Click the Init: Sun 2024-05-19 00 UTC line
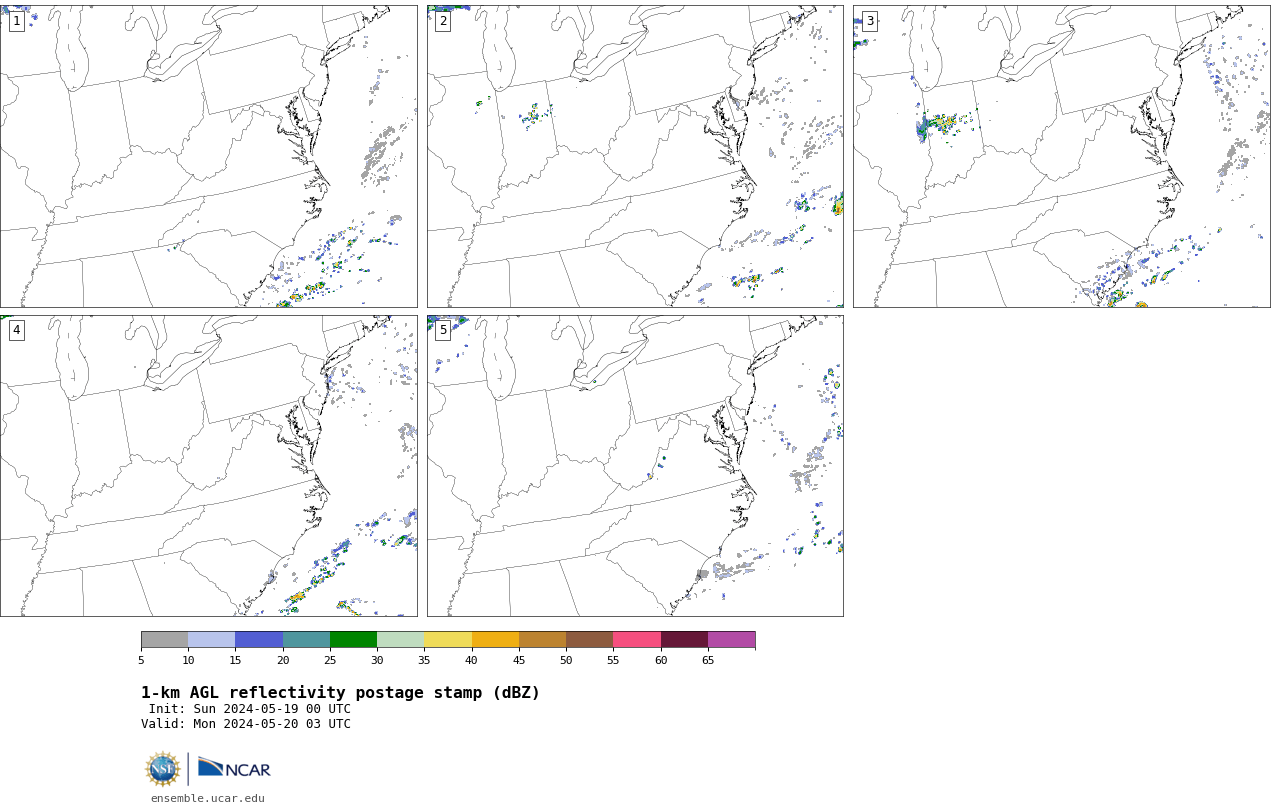Viewport: 1280px width, 809px height. [x=250, y=709]
